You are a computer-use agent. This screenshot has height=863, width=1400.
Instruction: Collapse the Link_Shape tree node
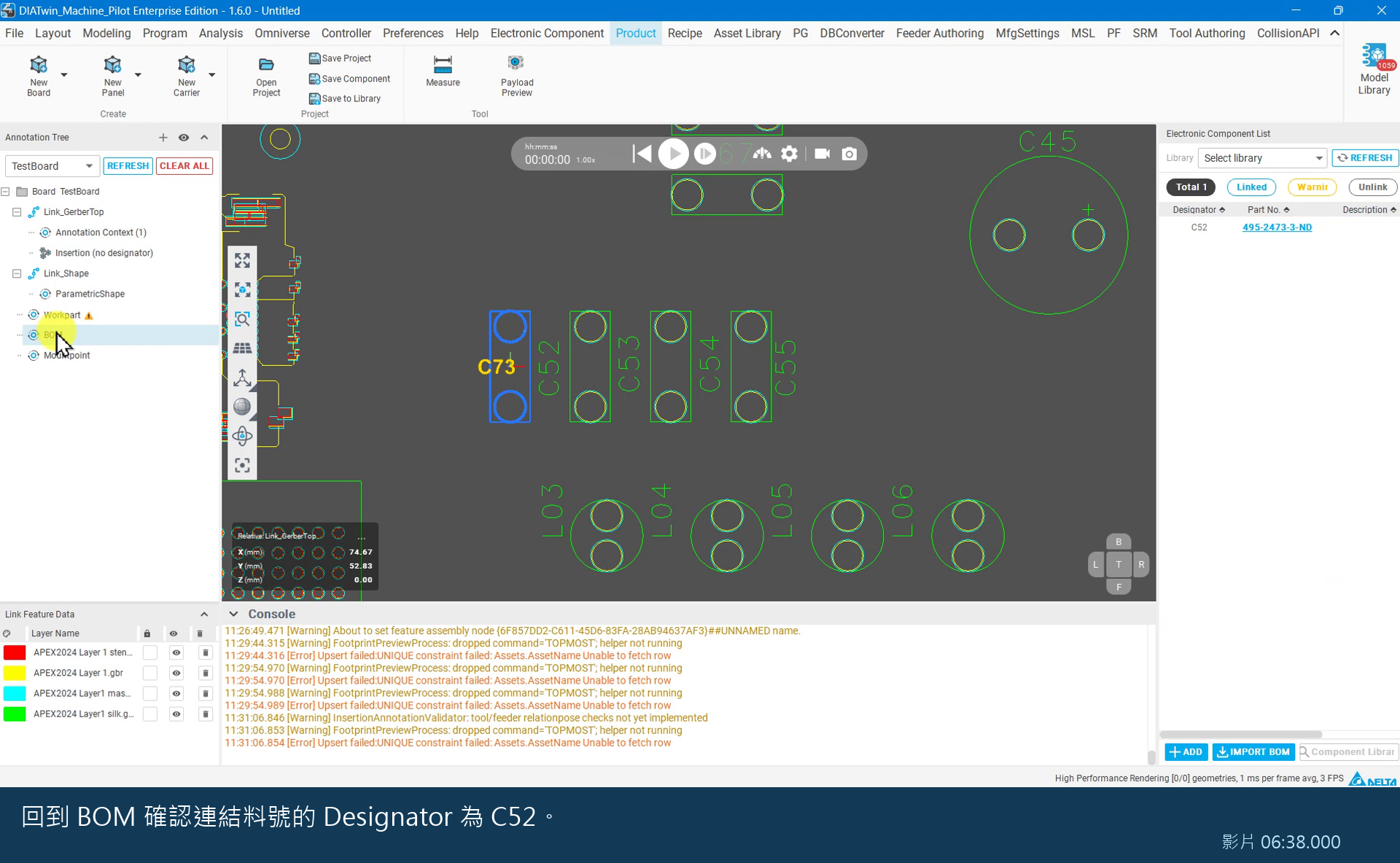[17, 273]
